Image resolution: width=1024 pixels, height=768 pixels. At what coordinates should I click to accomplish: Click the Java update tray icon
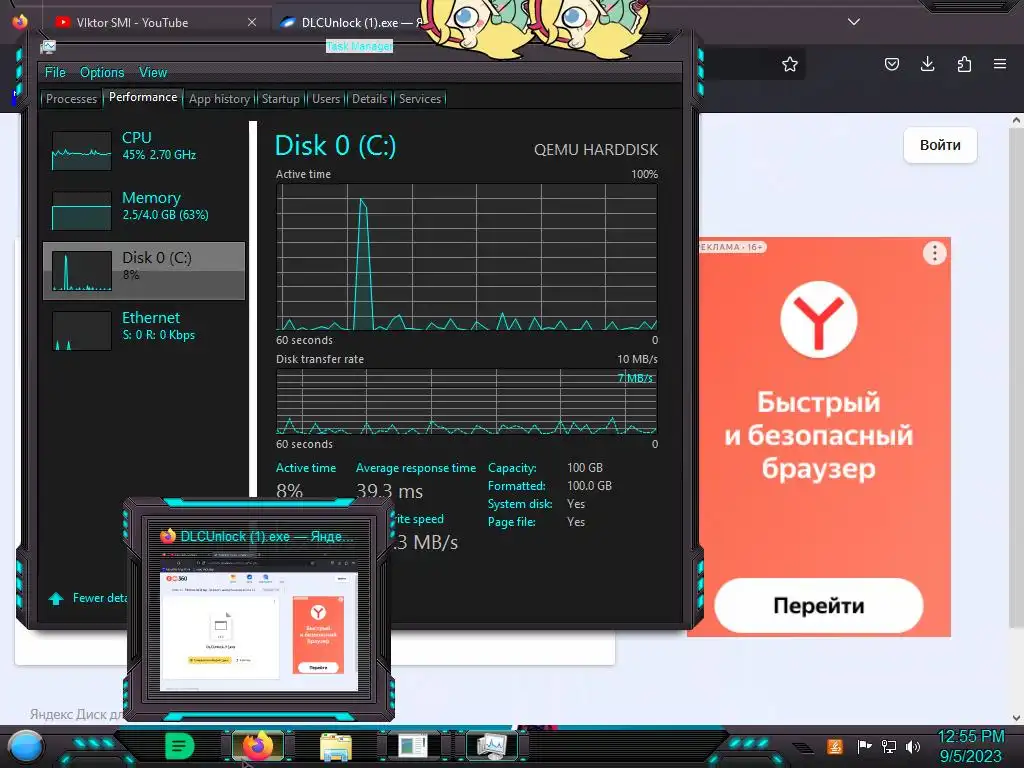pyautogui.click(x=835, y=746)
